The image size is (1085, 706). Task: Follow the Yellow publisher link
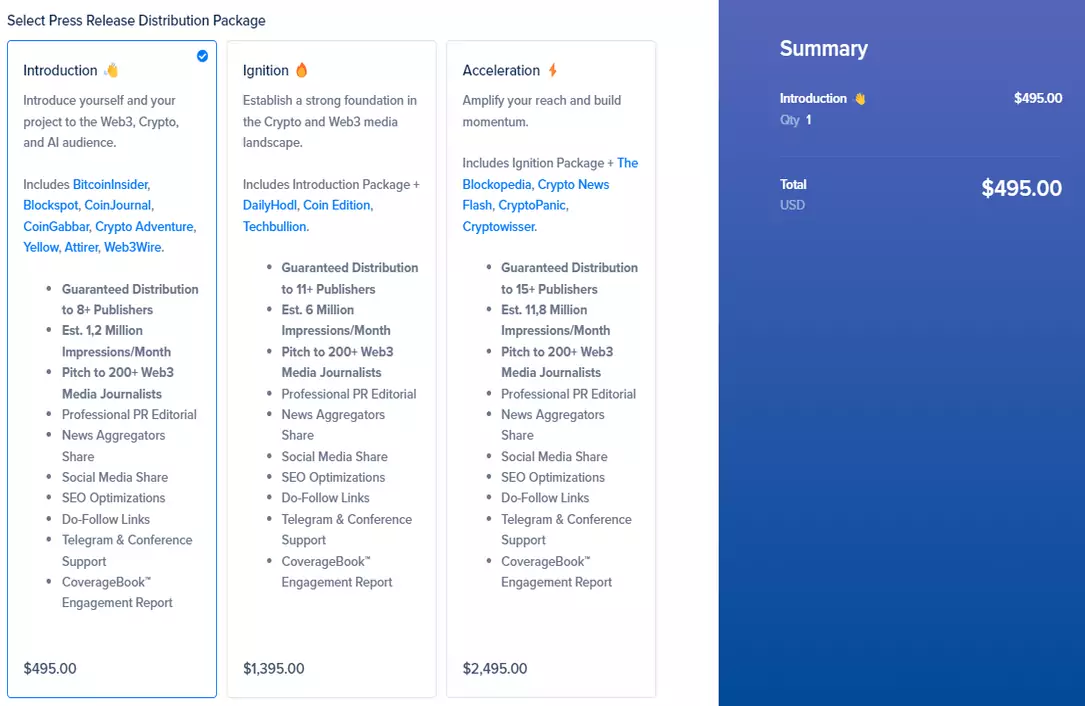click(x=41, y=247)
